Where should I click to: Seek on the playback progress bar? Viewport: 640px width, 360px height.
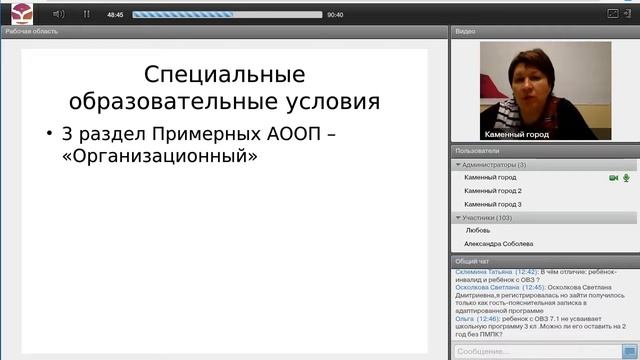(227, 15)
